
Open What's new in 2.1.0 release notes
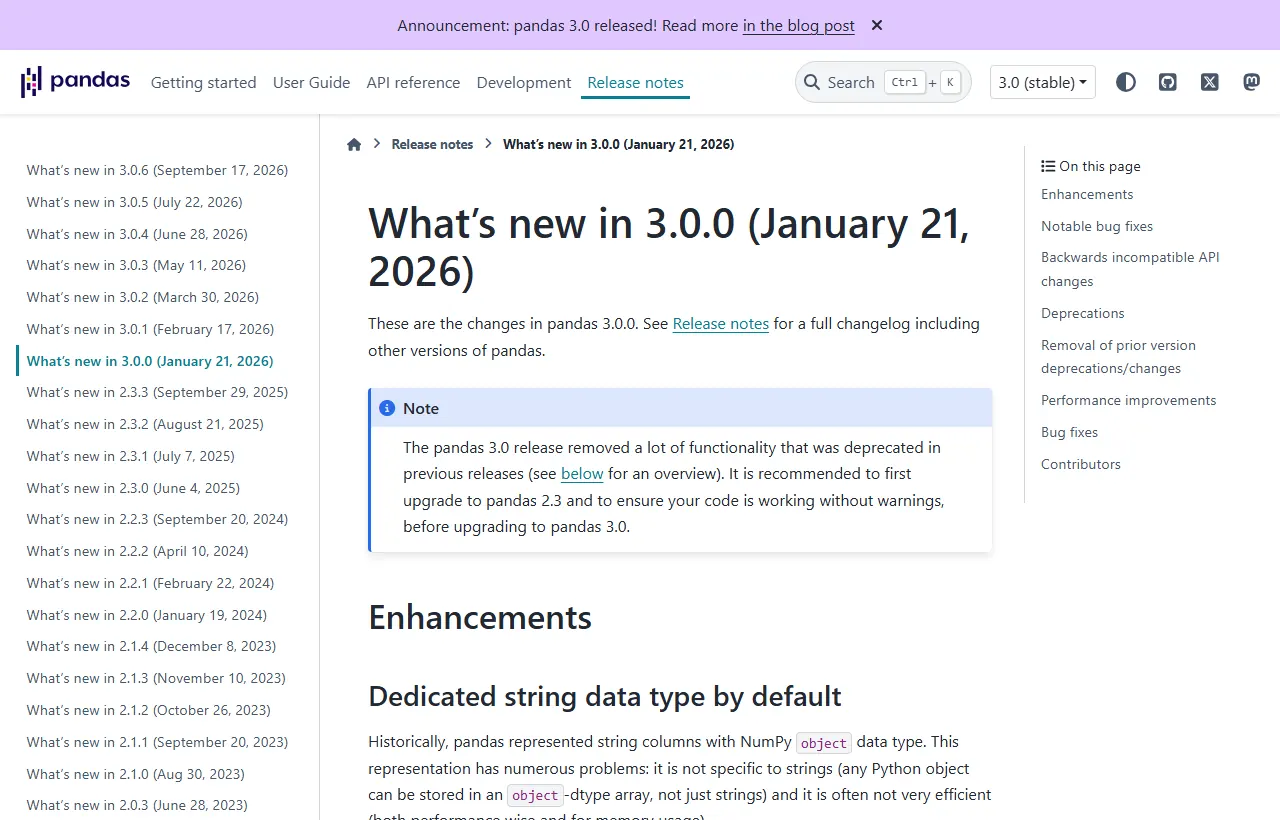pyautogui.click(x=136, y=774)
